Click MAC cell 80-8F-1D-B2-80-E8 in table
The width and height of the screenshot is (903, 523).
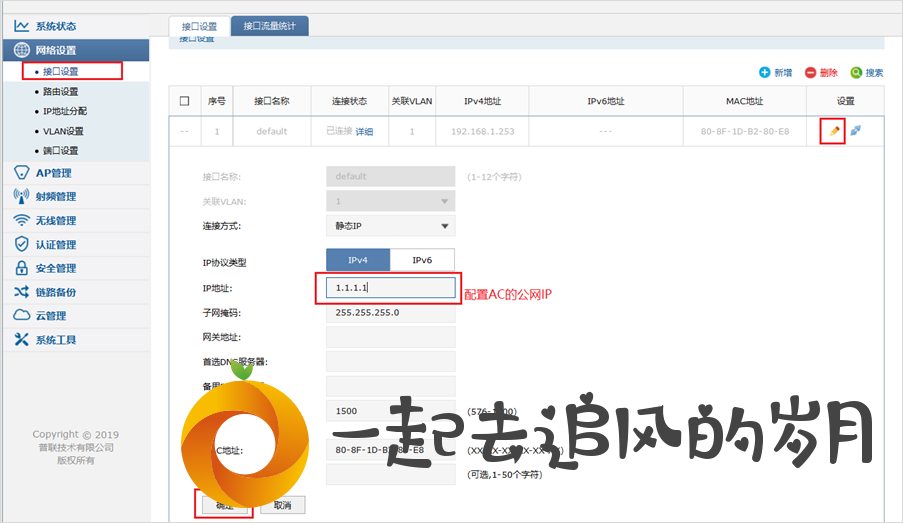(x=745, y=131)
